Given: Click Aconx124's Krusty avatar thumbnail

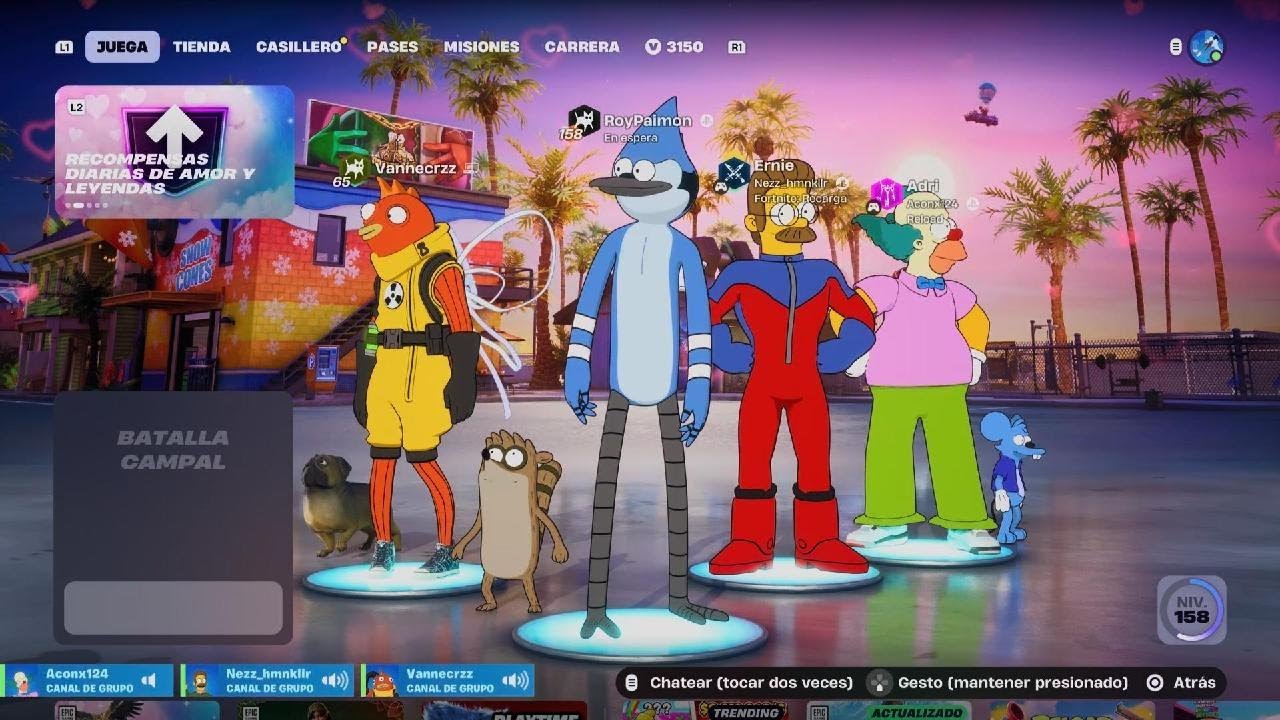Looking at the screenshot, I should tap(22, 682).
